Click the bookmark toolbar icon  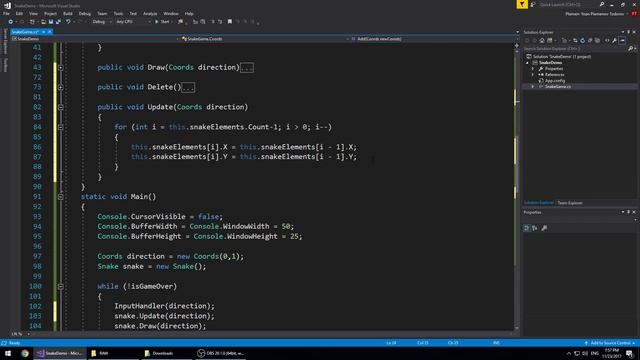click(x=230, y=22)
